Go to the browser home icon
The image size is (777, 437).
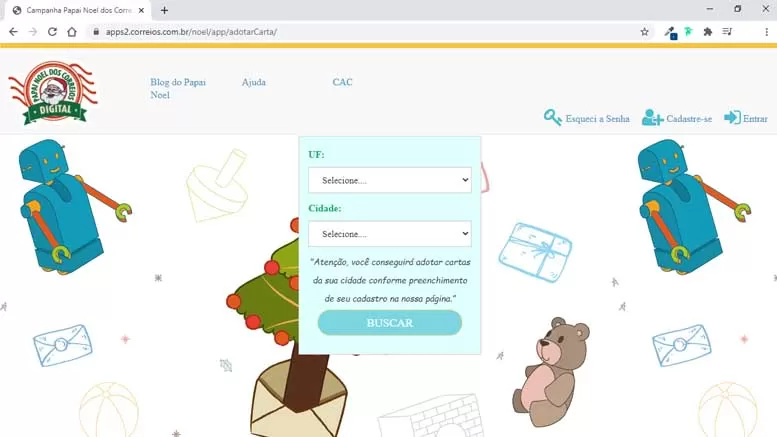[x=72, y=32]
